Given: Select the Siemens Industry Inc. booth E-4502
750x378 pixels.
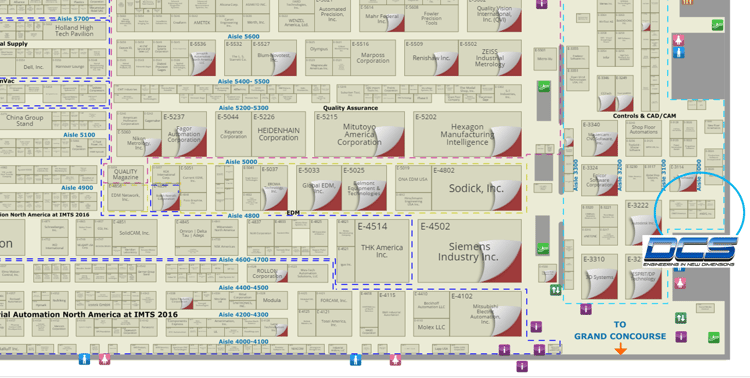Looking at the screenshot, I should point(469,251).
